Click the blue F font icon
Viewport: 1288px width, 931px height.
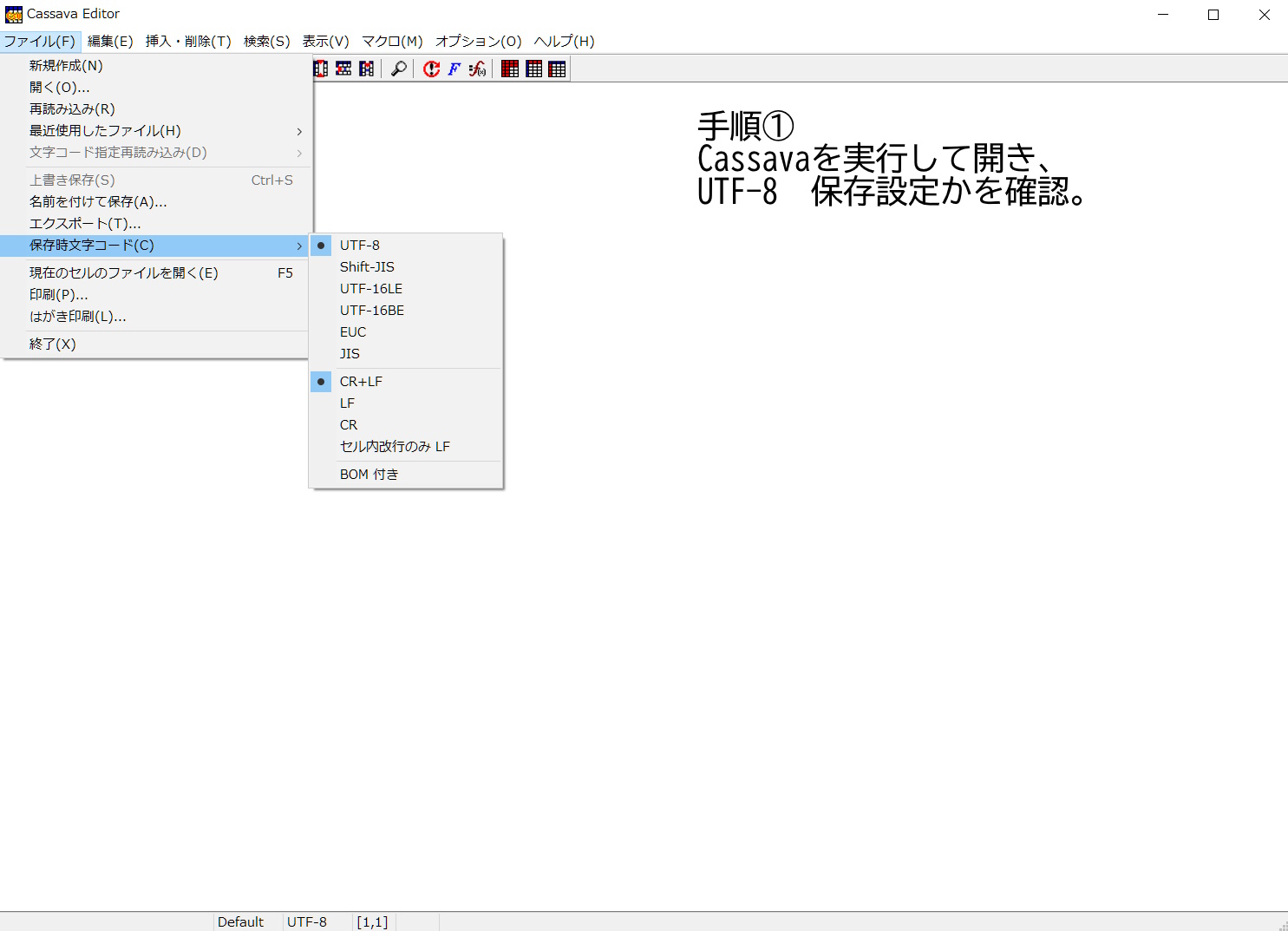coord(454,69)
